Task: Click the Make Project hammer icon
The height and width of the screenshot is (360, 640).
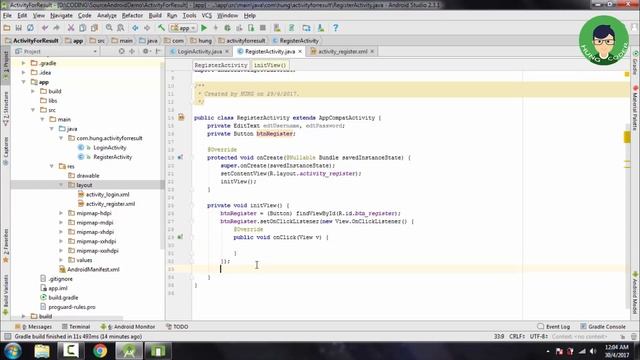Action: click(161, 28)
